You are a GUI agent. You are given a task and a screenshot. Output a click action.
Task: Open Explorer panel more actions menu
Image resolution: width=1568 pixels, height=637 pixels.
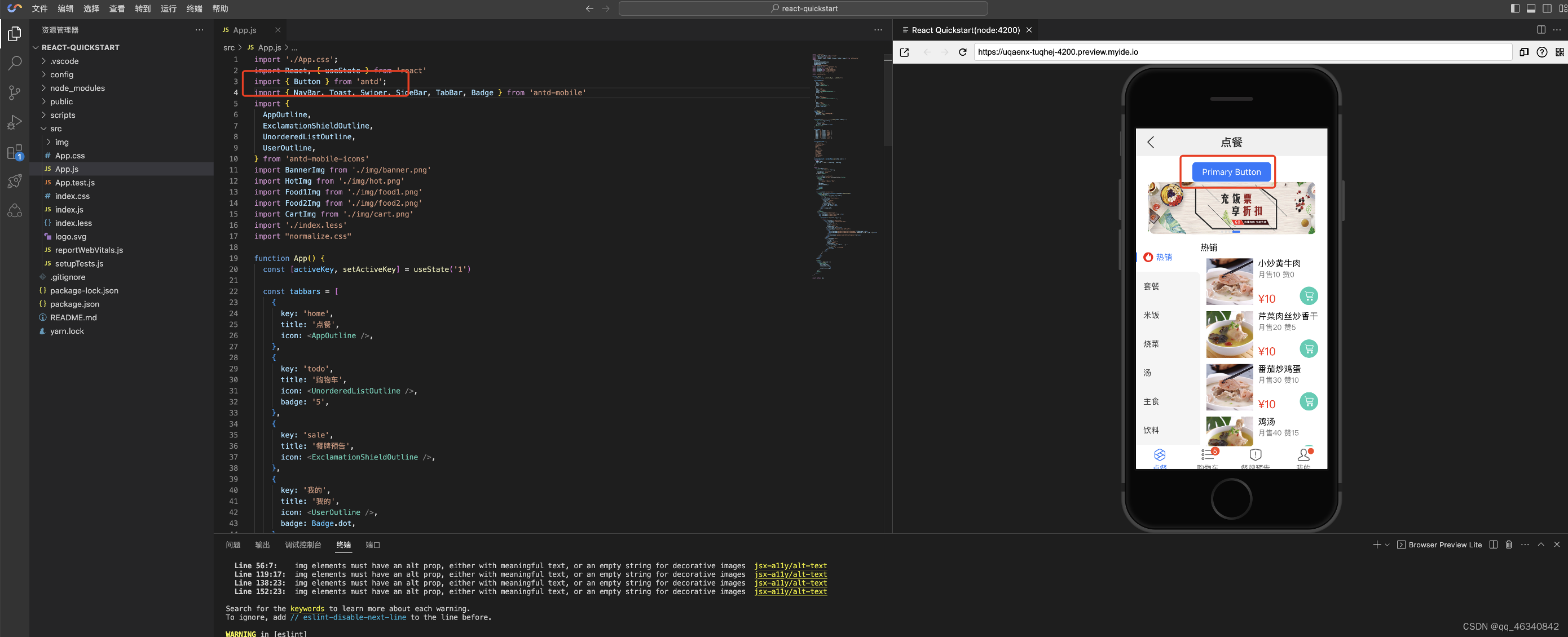199,30
